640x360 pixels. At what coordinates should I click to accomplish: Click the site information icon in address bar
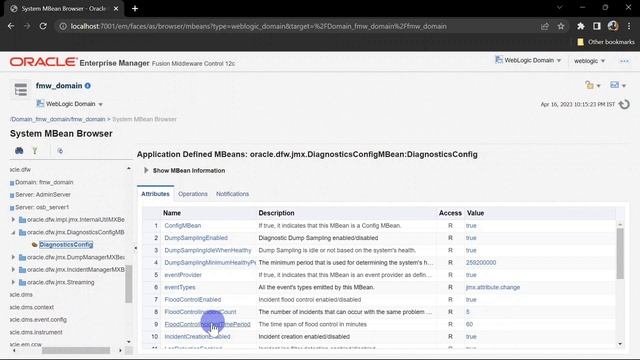63,26
